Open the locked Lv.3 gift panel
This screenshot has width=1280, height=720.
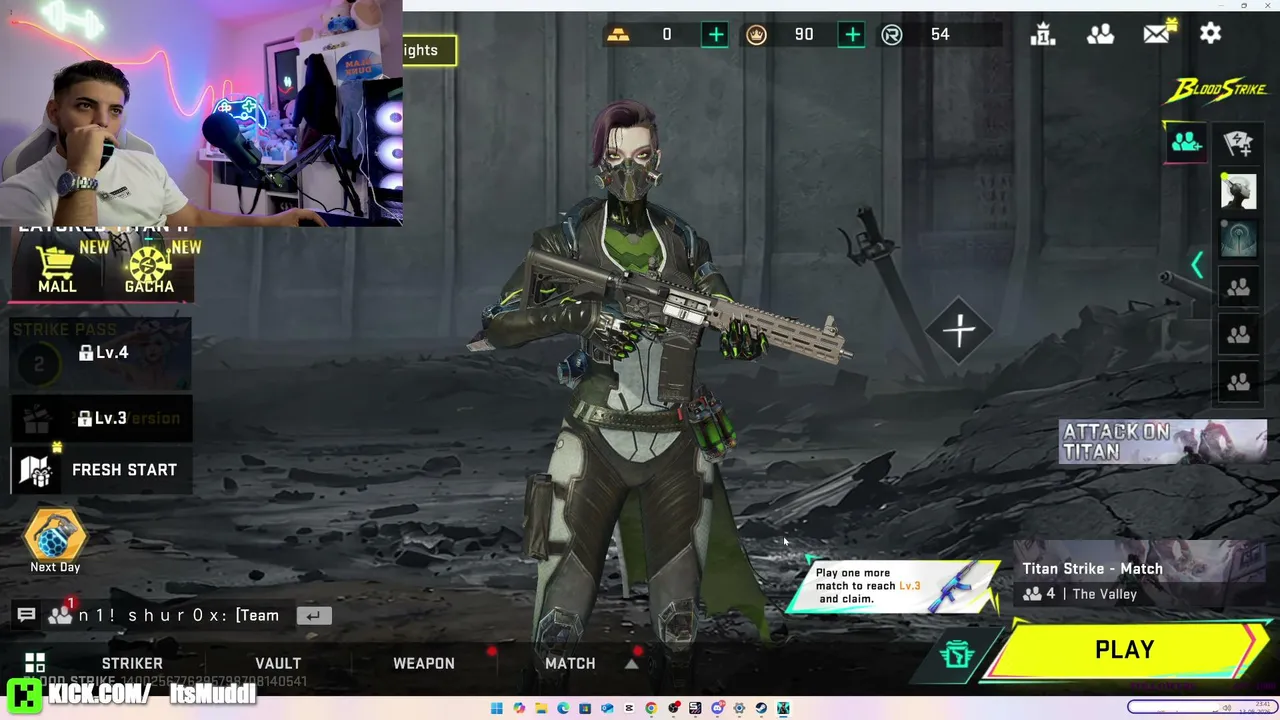click(101, 418)
